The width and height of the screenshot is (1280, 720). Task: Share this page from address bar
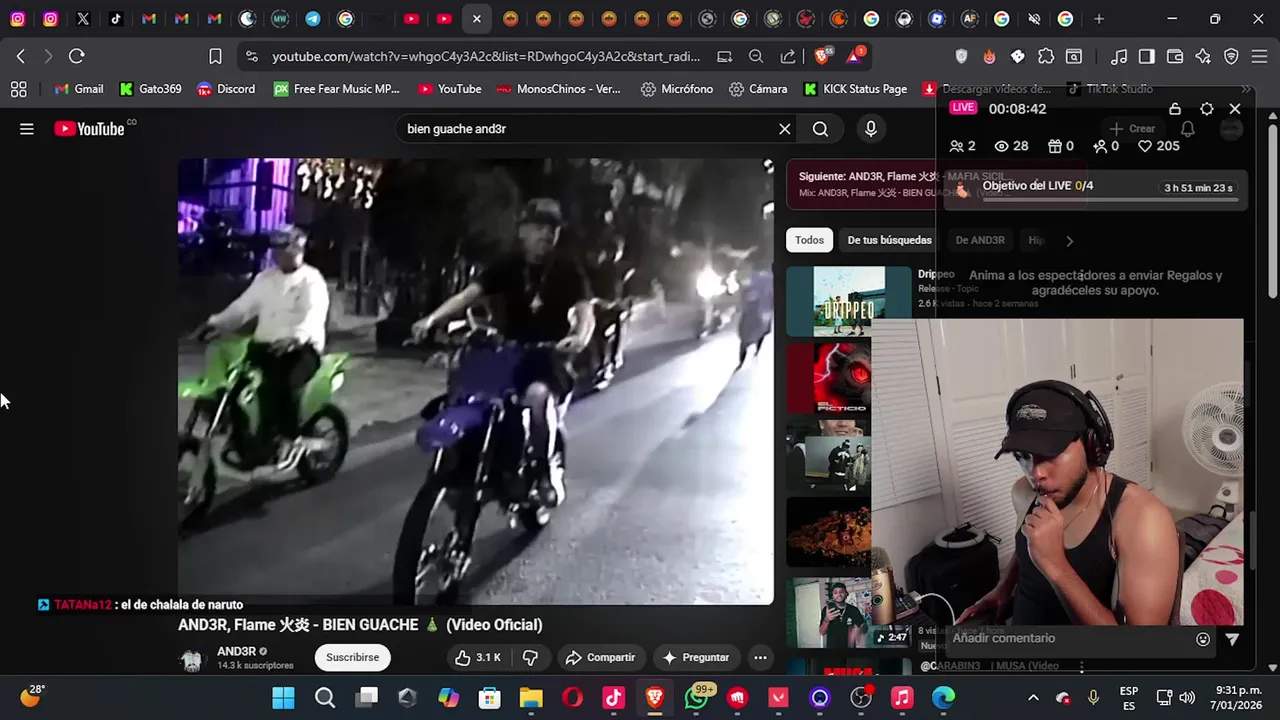click(x=788, y=56)
